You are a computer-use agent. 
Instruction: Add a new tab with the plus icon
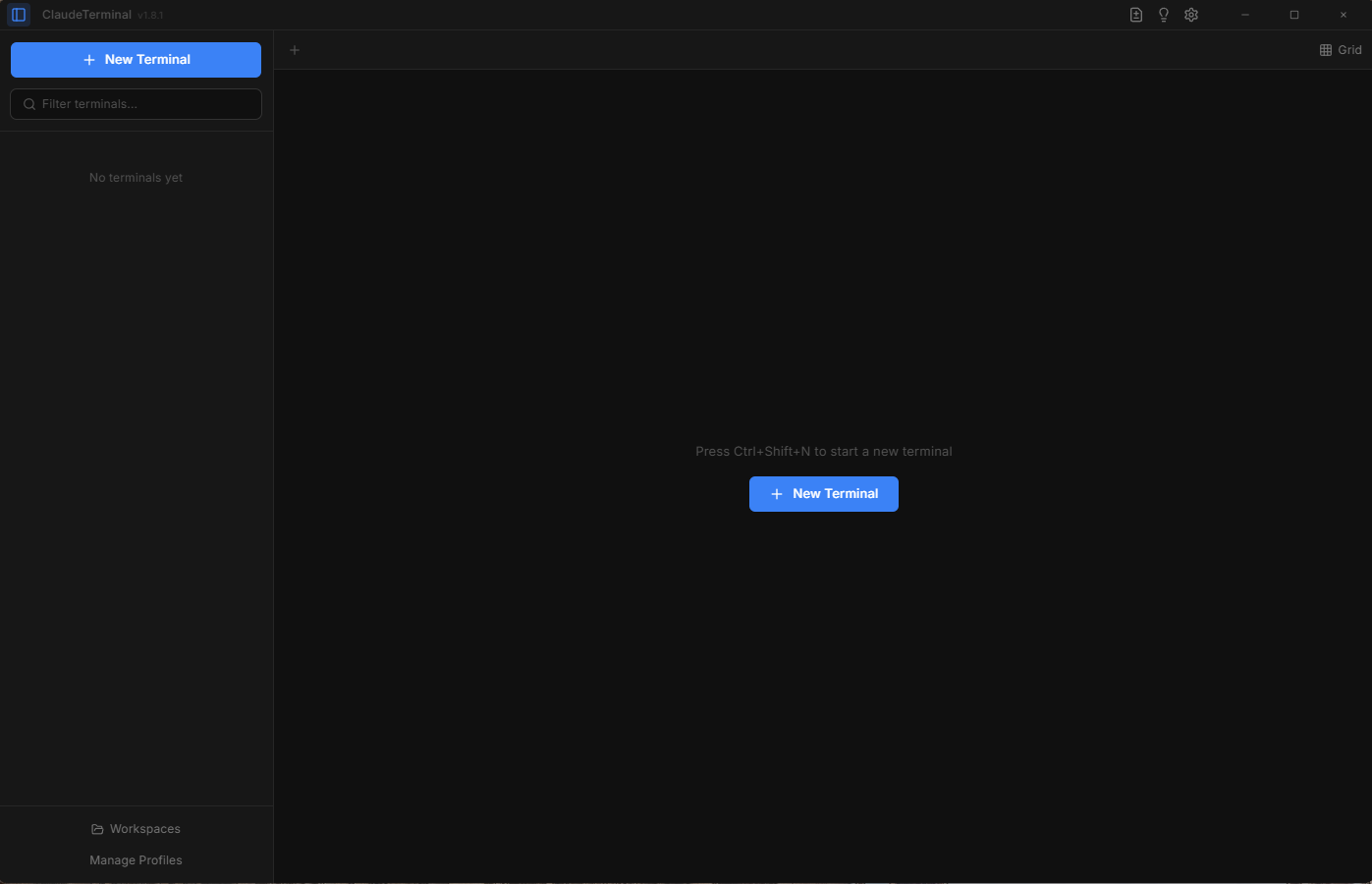point(294,49)
